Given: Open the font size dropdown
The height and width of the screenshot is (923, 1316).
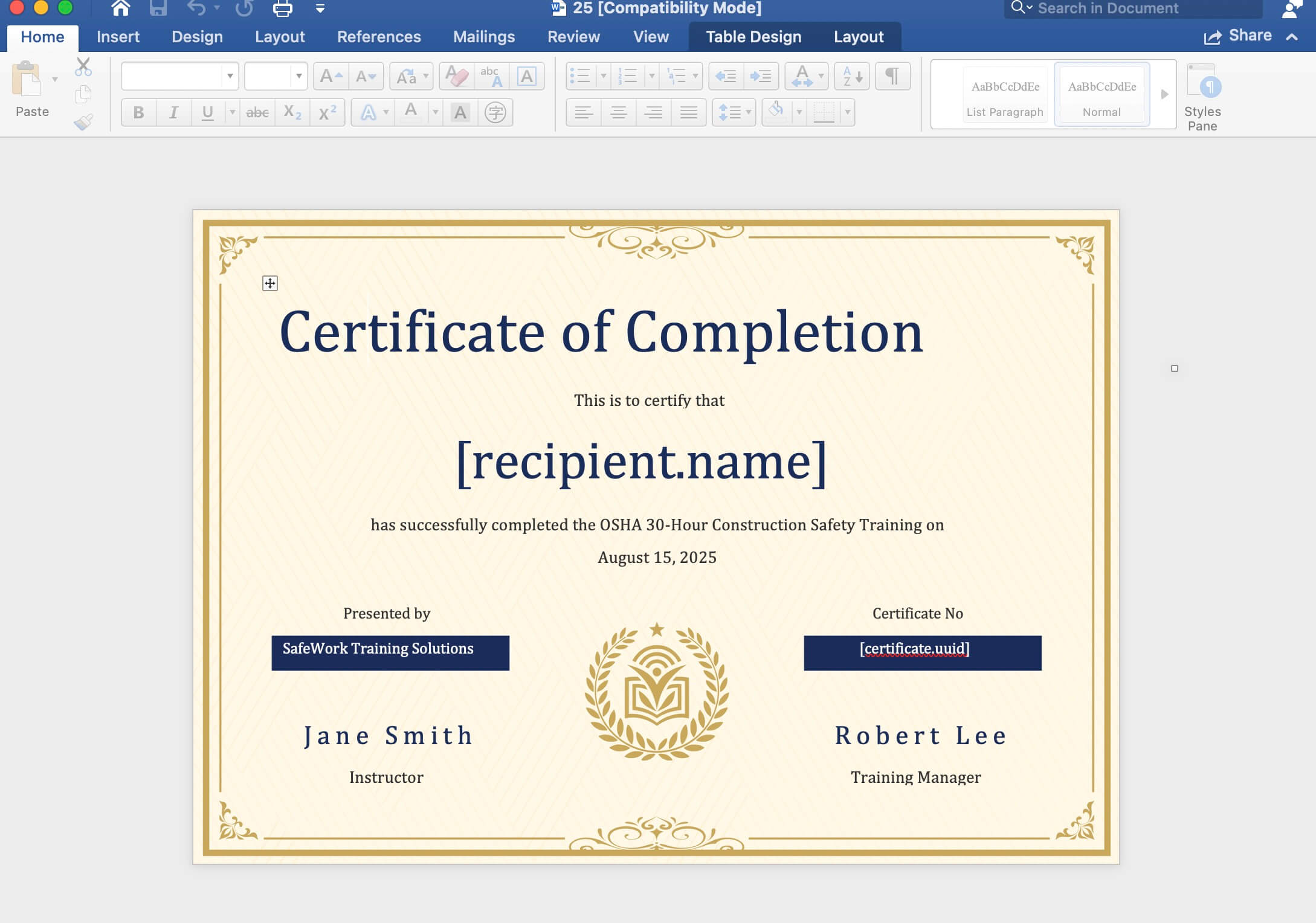Looking at the screenshot, I should (x=298, y=77).
